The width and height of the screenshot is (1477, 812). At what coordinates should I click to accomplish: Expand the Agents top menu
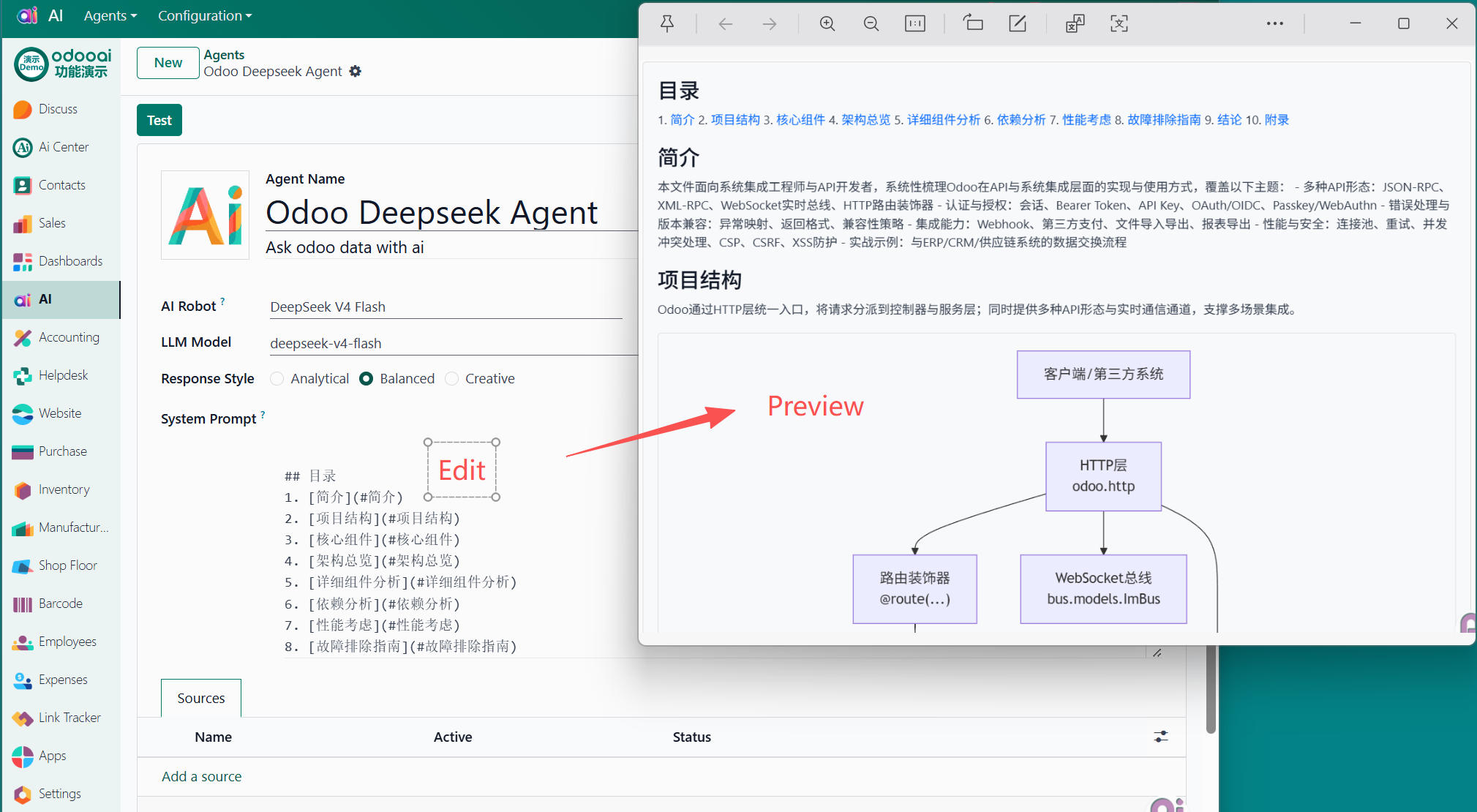click(110, 15)
